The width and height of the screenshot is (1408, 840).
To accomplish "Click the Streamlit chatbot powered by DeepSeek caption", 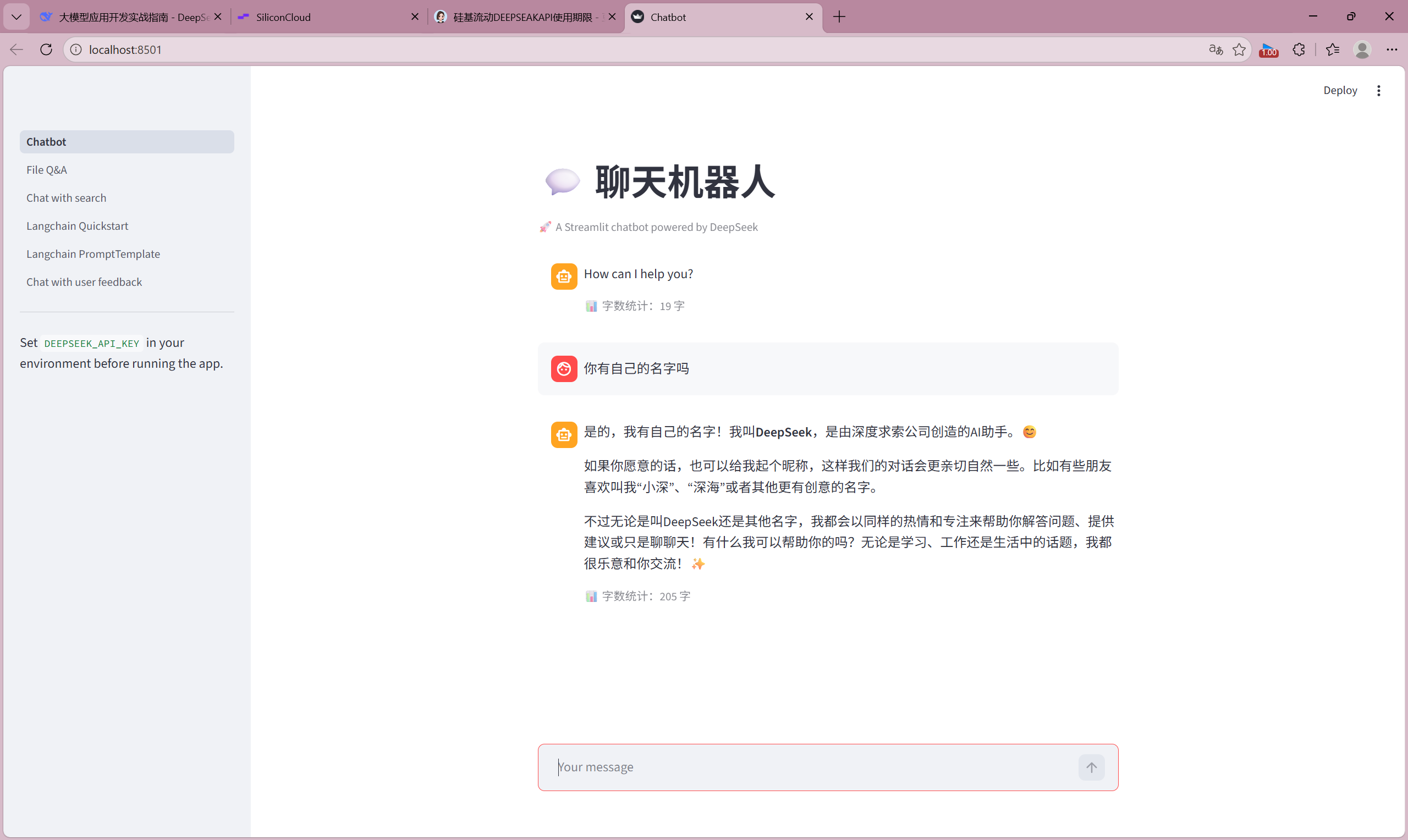I will pos(656,227).
